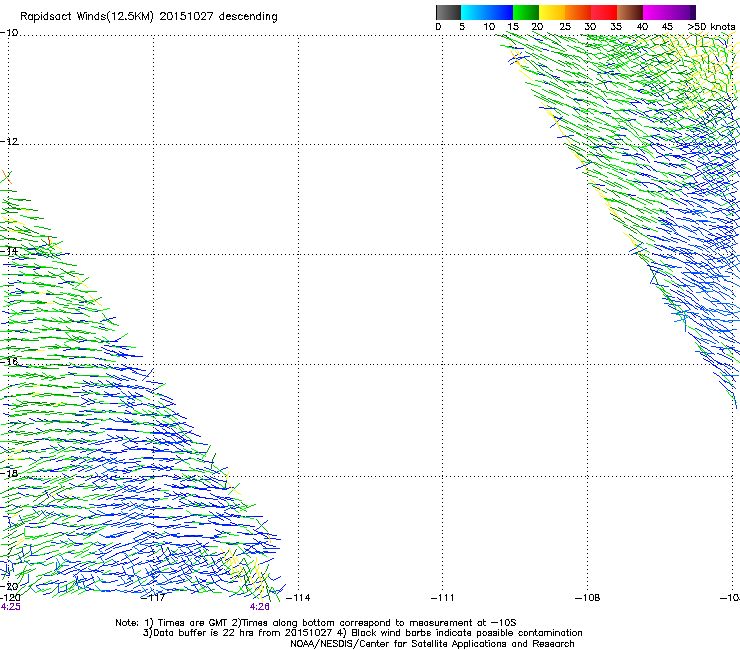Click the gray 0–5 knots legend swatch

tap(448, 12)
